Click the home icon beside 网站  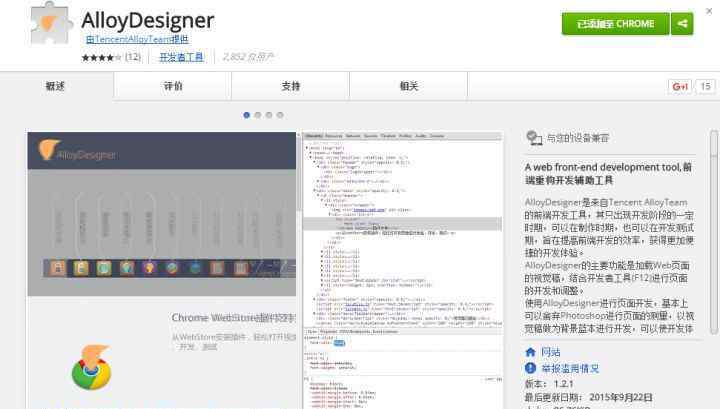(x=530, y=352)
